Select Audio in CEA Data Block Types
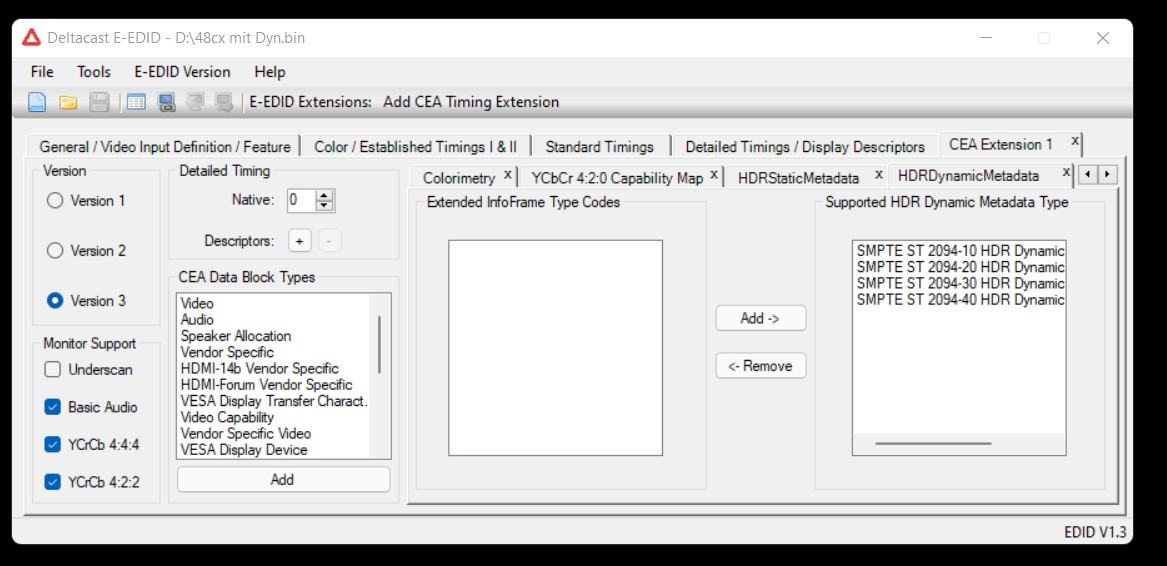 click(x=197, y=319)
